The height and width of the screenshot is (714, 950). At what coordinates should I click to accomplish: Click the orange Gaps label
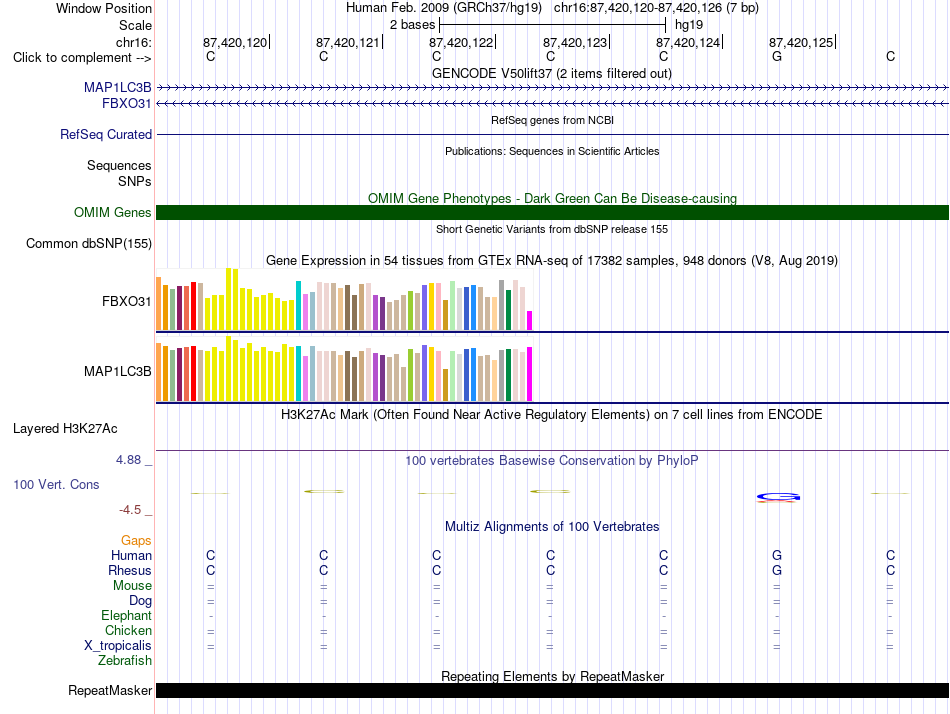[x=136, y=540]
